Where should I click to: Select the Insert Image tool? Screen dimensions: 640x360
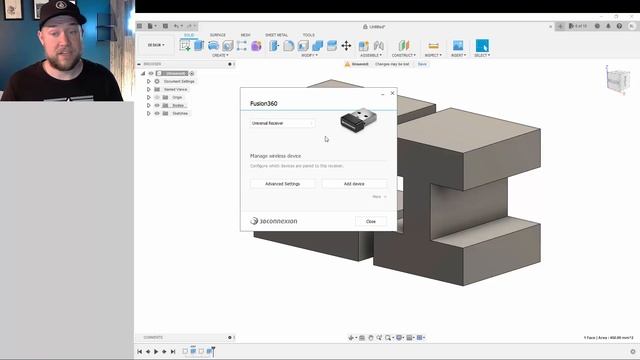click(458, 45)
